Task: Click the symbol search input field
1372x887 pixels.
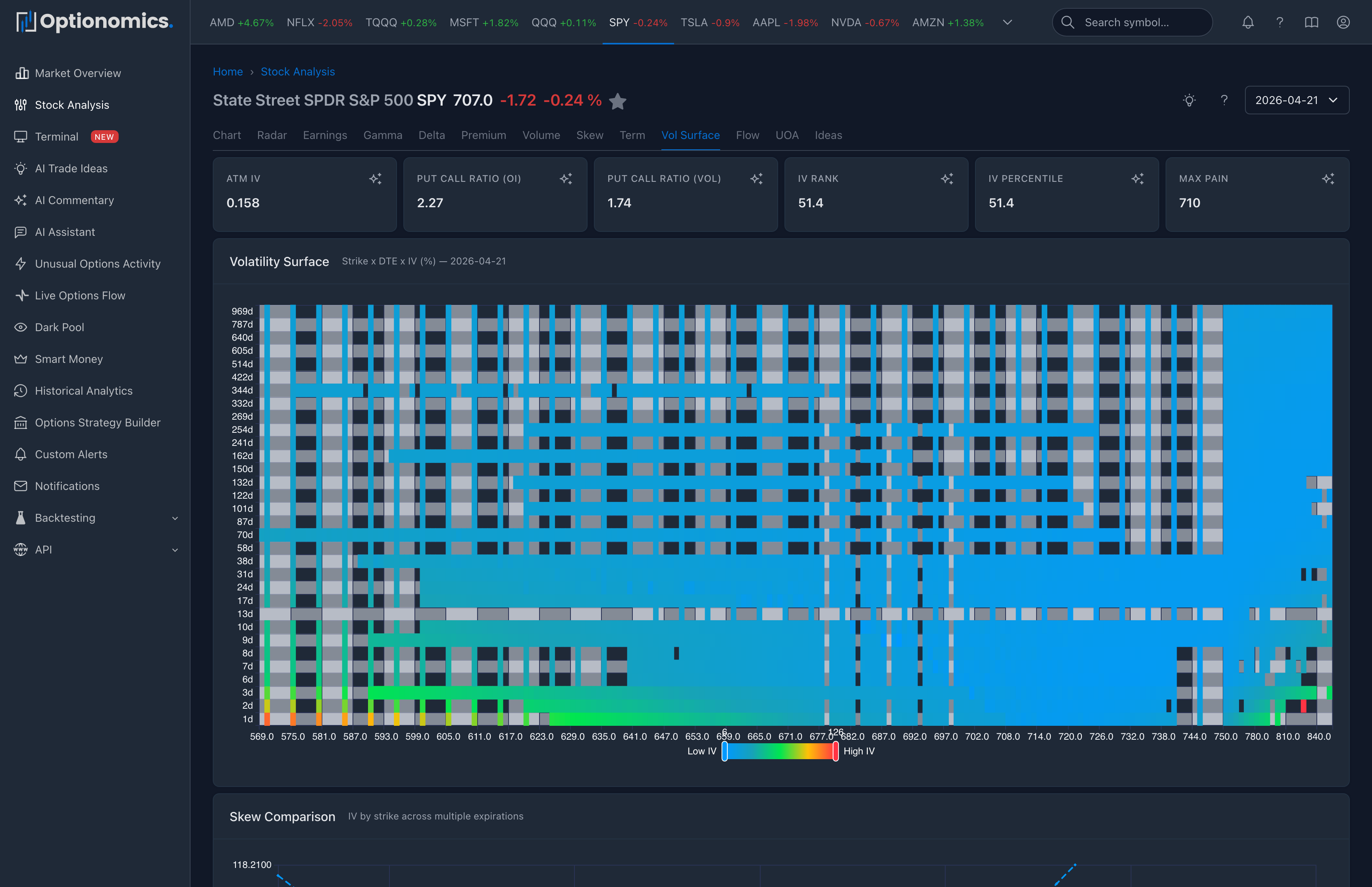Action: (x=1132, y=23)
